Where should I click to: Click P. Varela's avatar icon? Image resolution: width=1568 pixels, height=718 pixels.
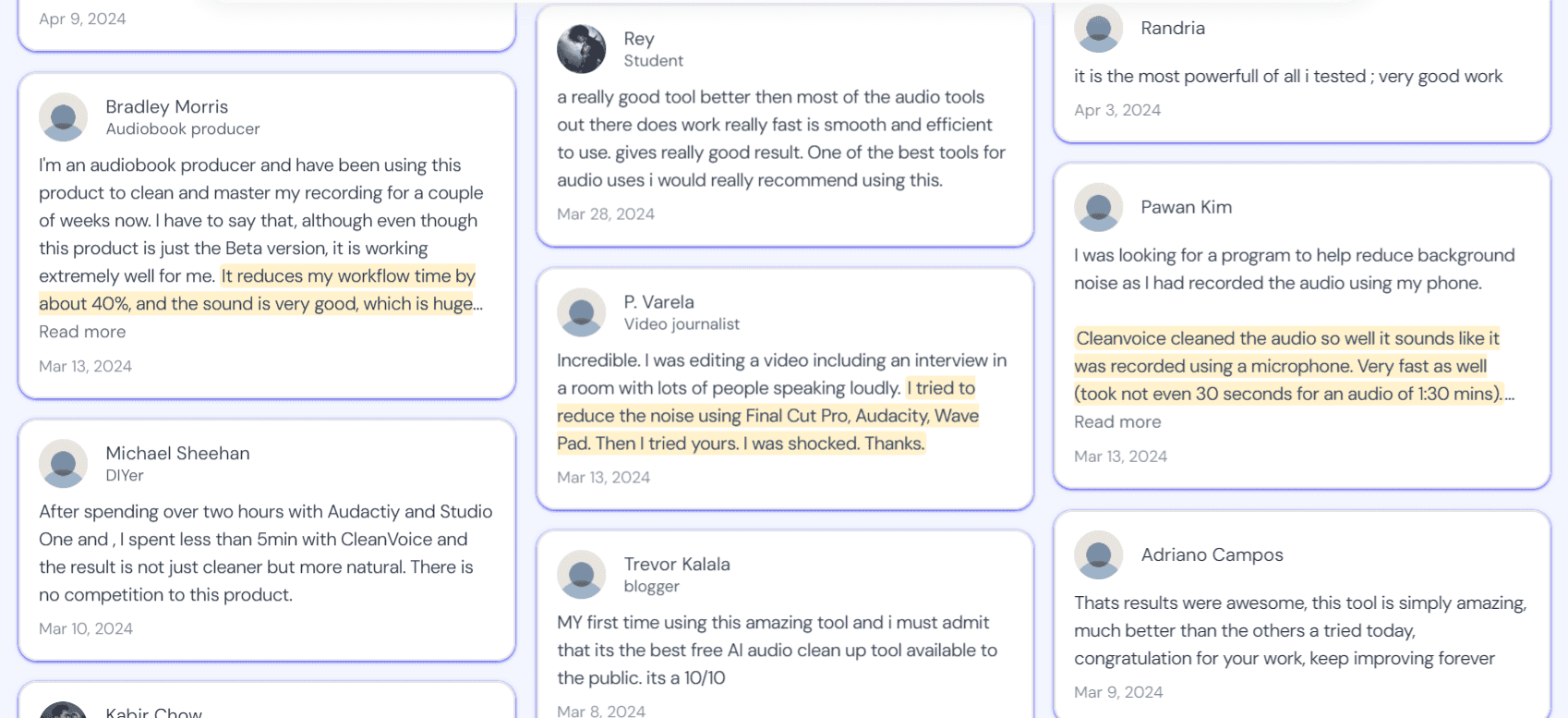tap(581, 312)
